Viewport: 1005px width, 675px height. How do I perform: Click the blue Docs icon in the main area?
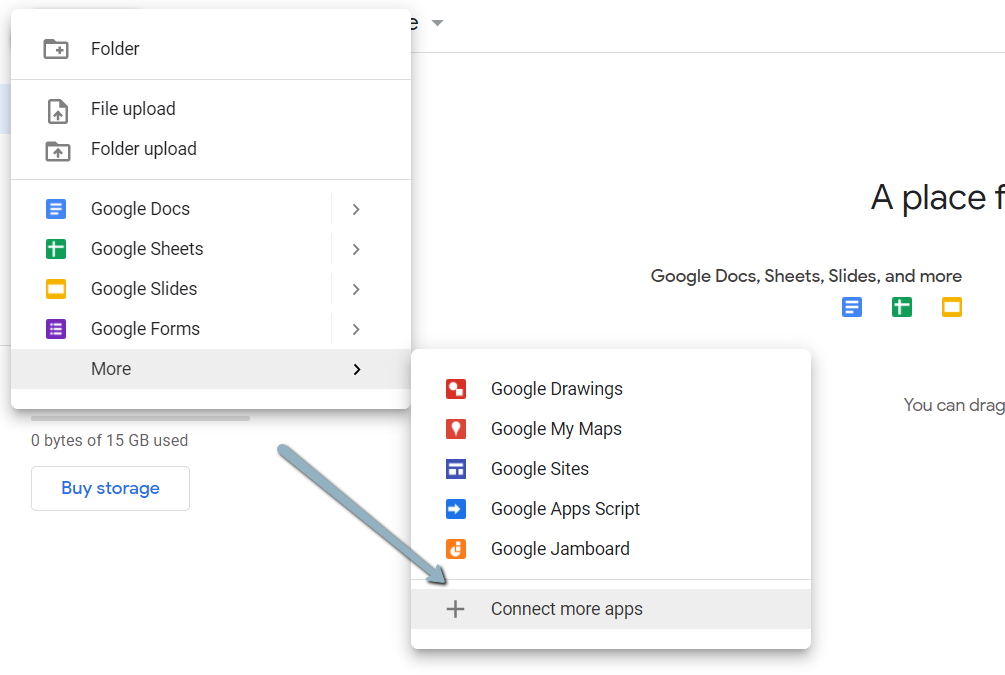(852, 307)
